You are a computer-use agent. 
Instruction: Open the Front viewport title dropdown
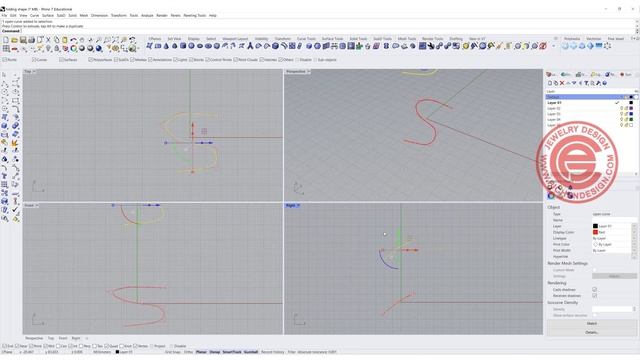click(x=37, y=205)
